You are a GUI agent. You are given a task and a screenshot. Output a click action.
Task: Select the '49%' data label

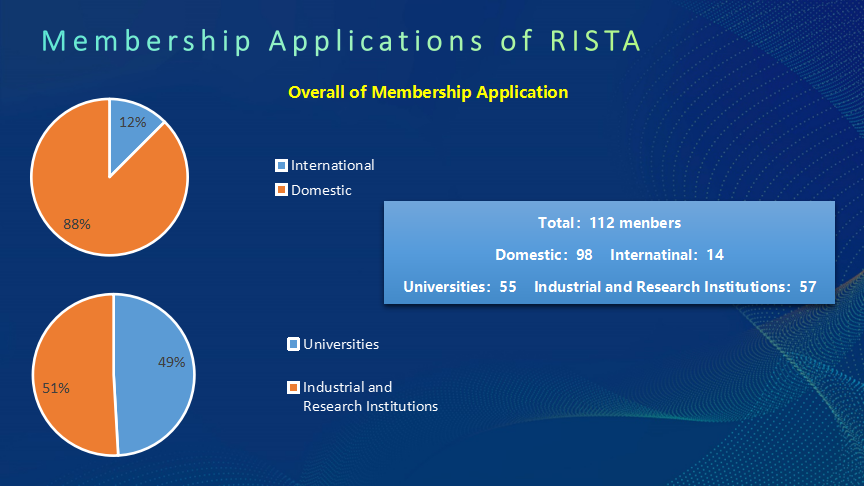(172, 362)
